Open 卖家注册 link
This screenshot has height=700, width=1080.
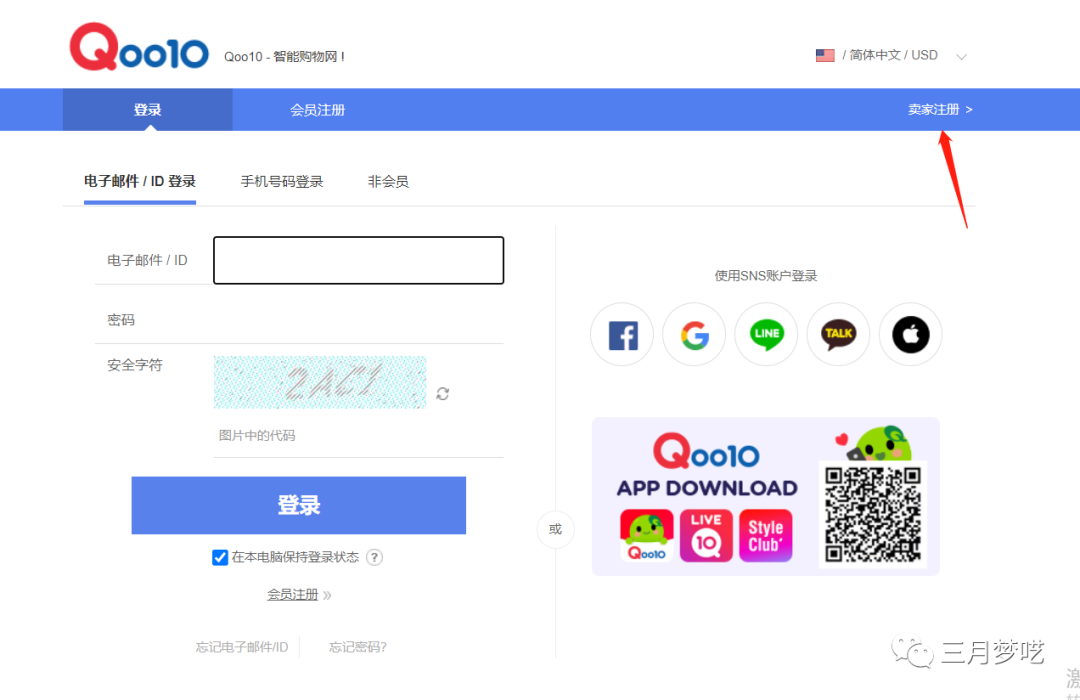click(939, 110)
